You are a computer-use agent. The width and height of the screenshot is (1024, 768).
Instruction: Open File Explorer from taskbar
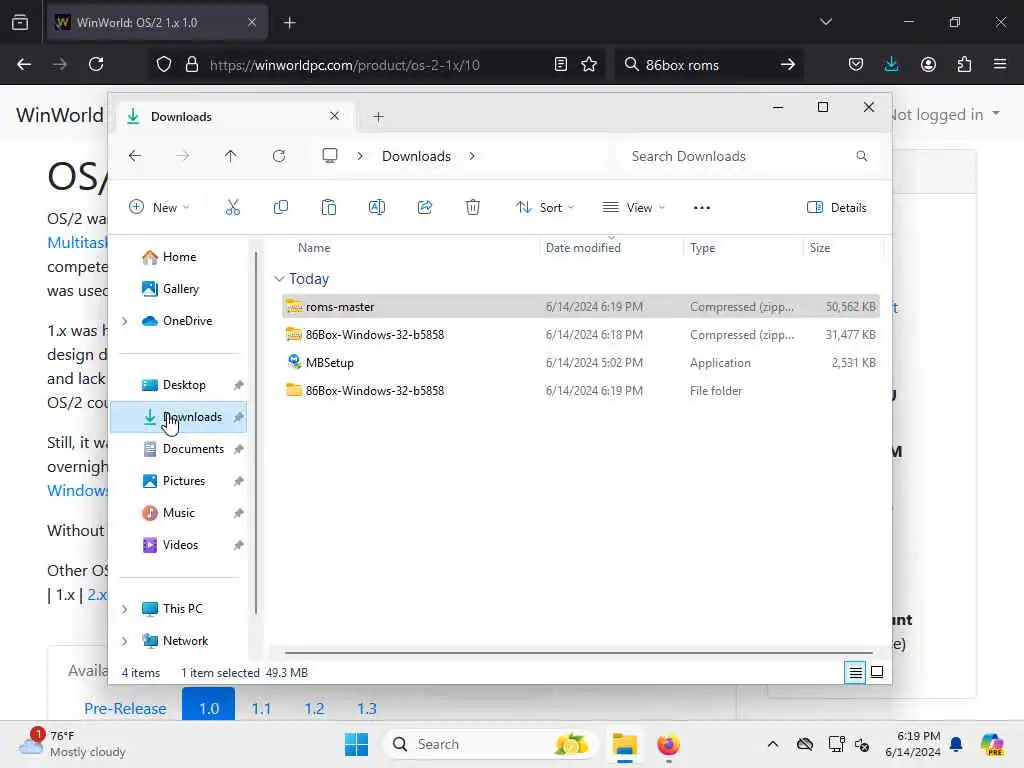624,744
